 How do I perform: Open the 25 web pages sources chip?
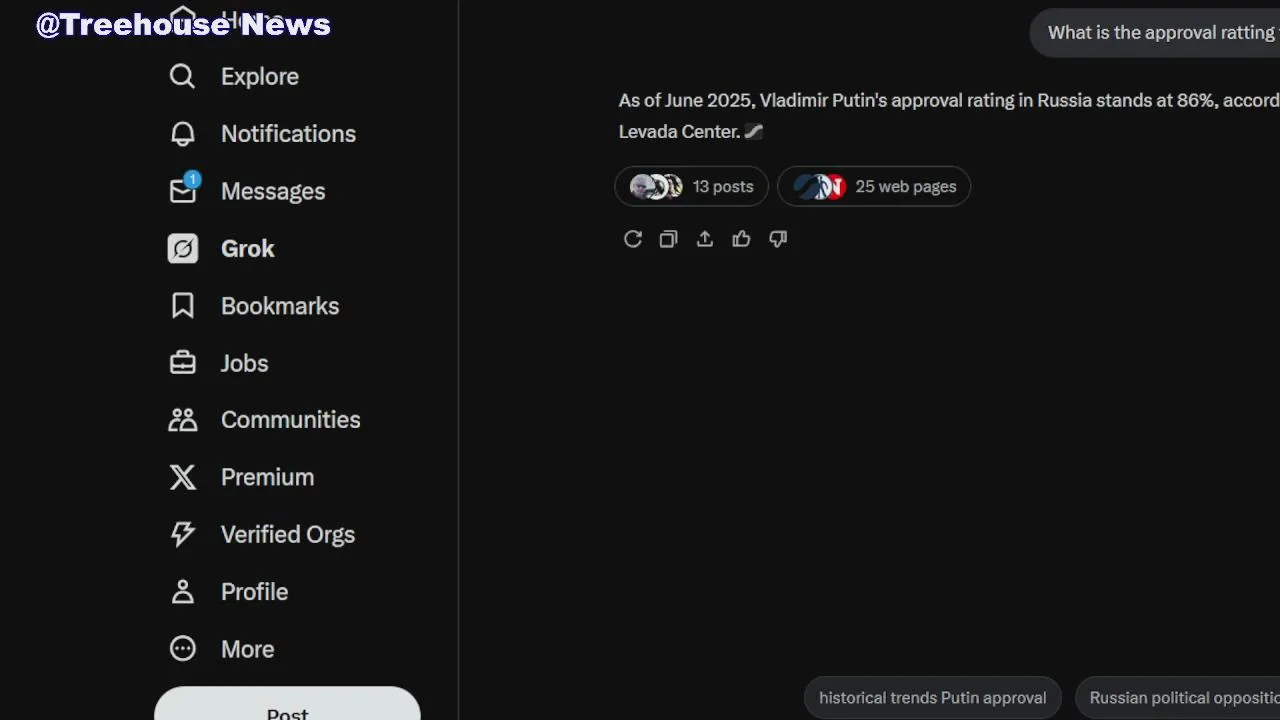click(874, 186)
